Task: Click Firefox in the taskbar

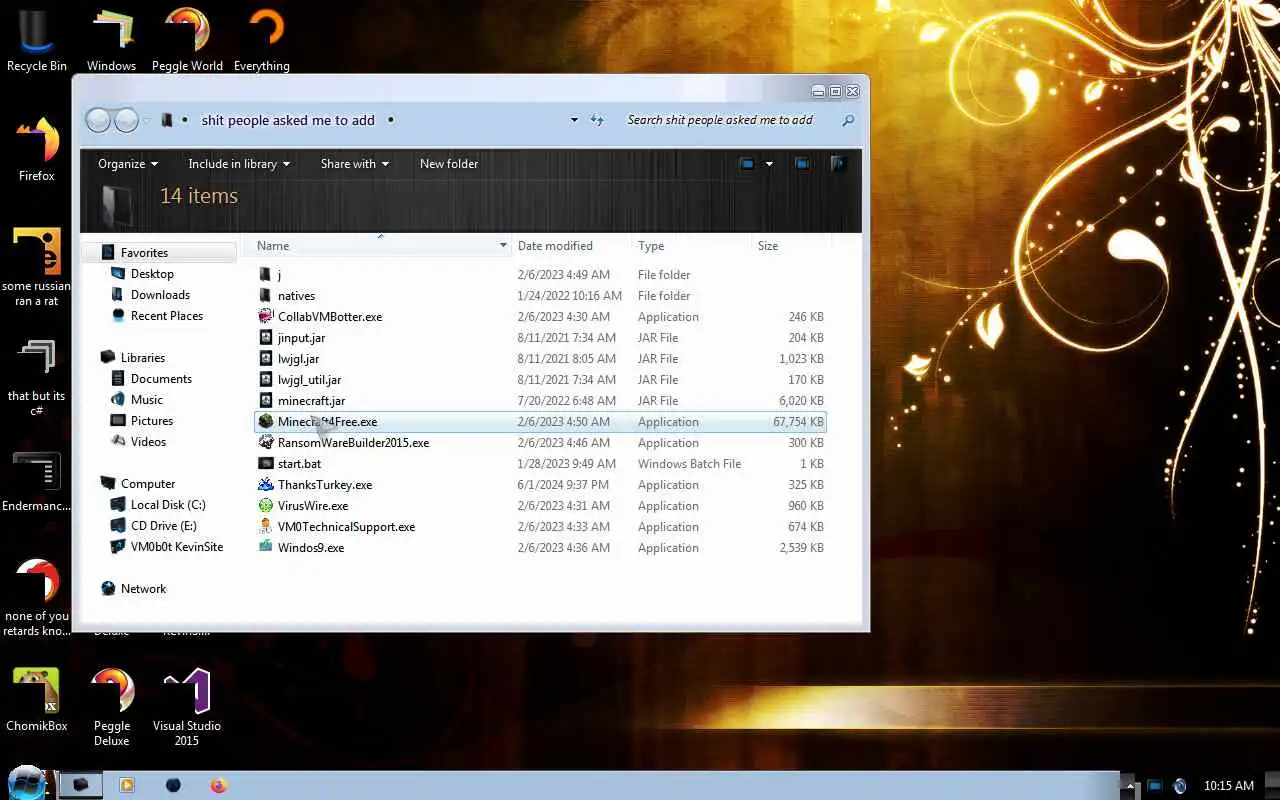Action: click(219, 785)
